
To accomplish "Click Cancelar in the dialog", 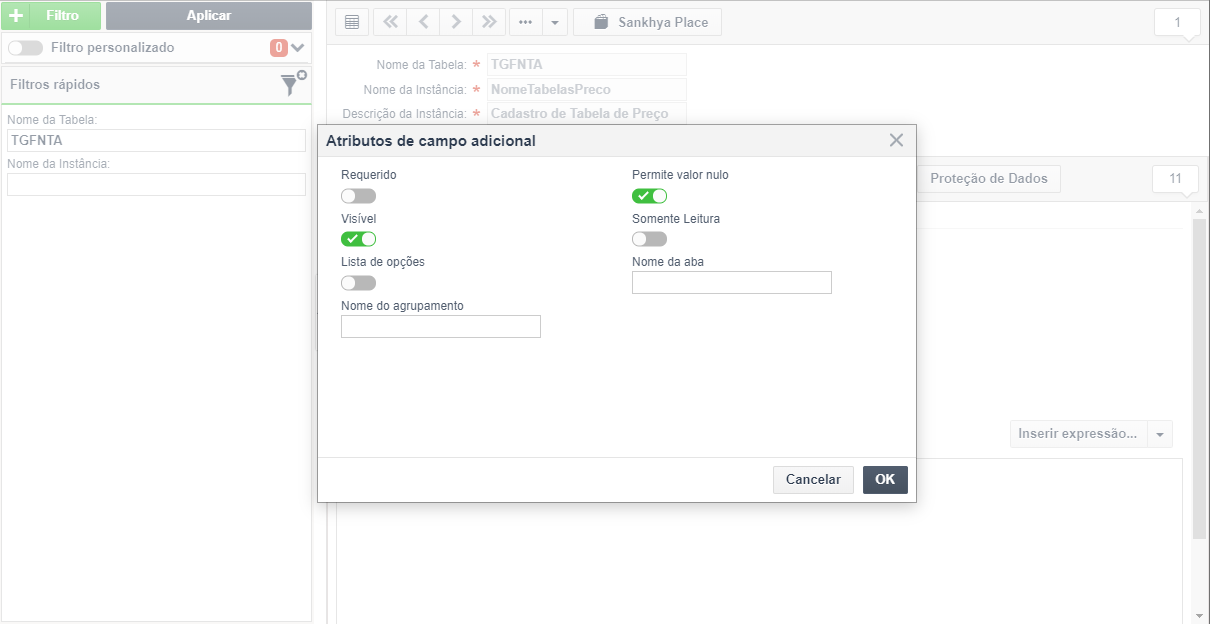I will tap(813, 480).
